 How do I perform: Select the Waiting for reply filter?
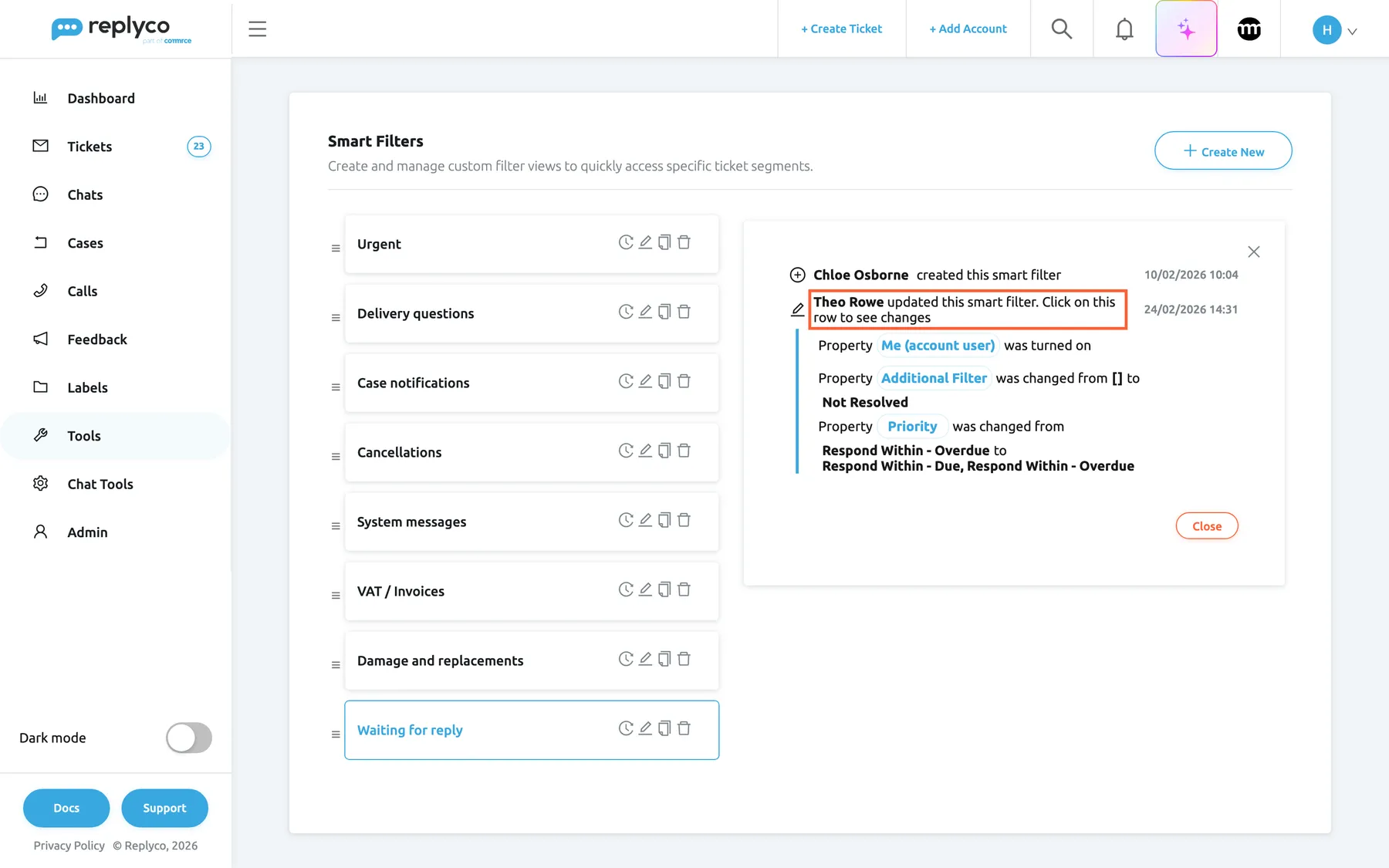(x=532, y=730)
